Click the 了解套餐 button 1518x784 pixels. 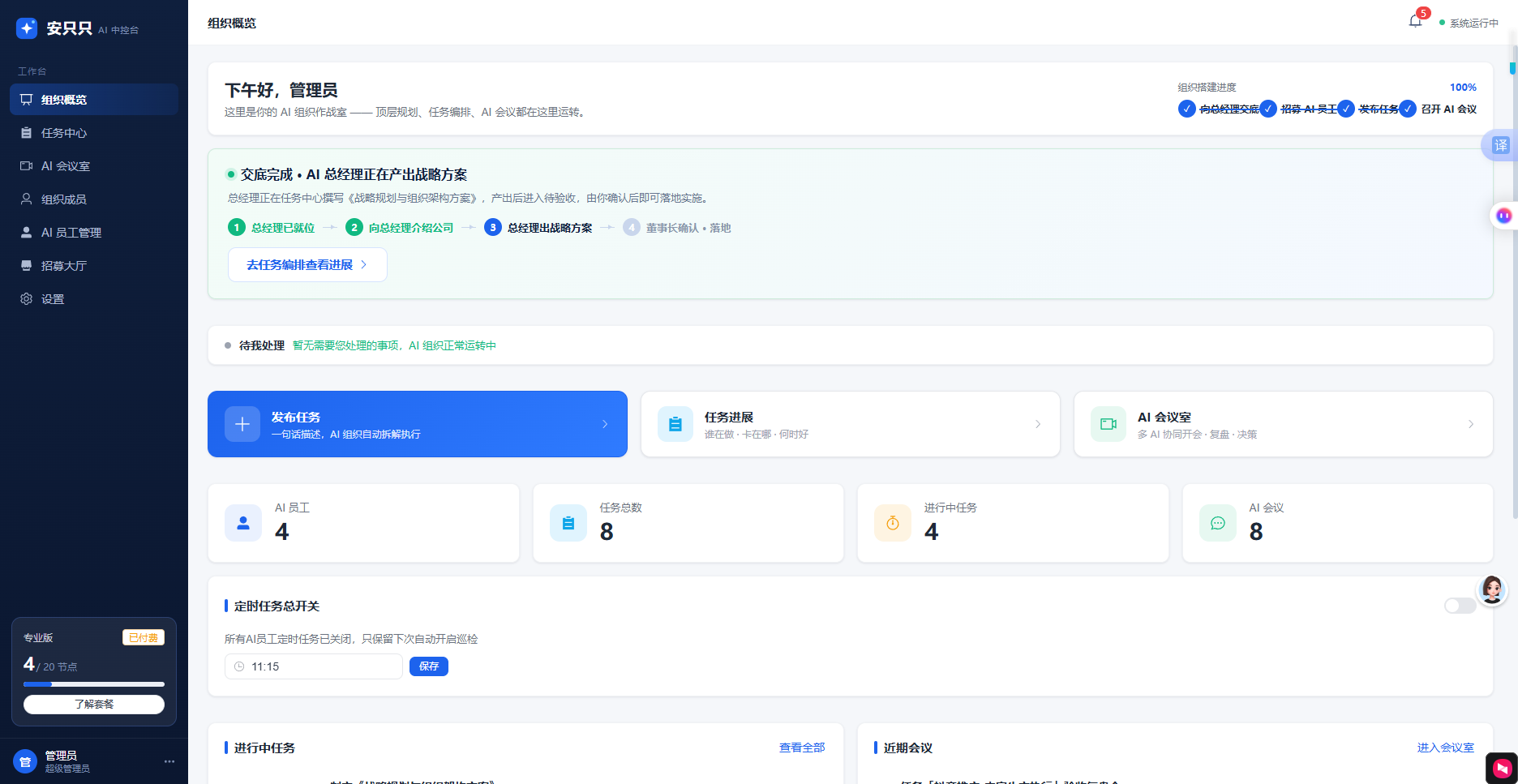click(94, 705)
